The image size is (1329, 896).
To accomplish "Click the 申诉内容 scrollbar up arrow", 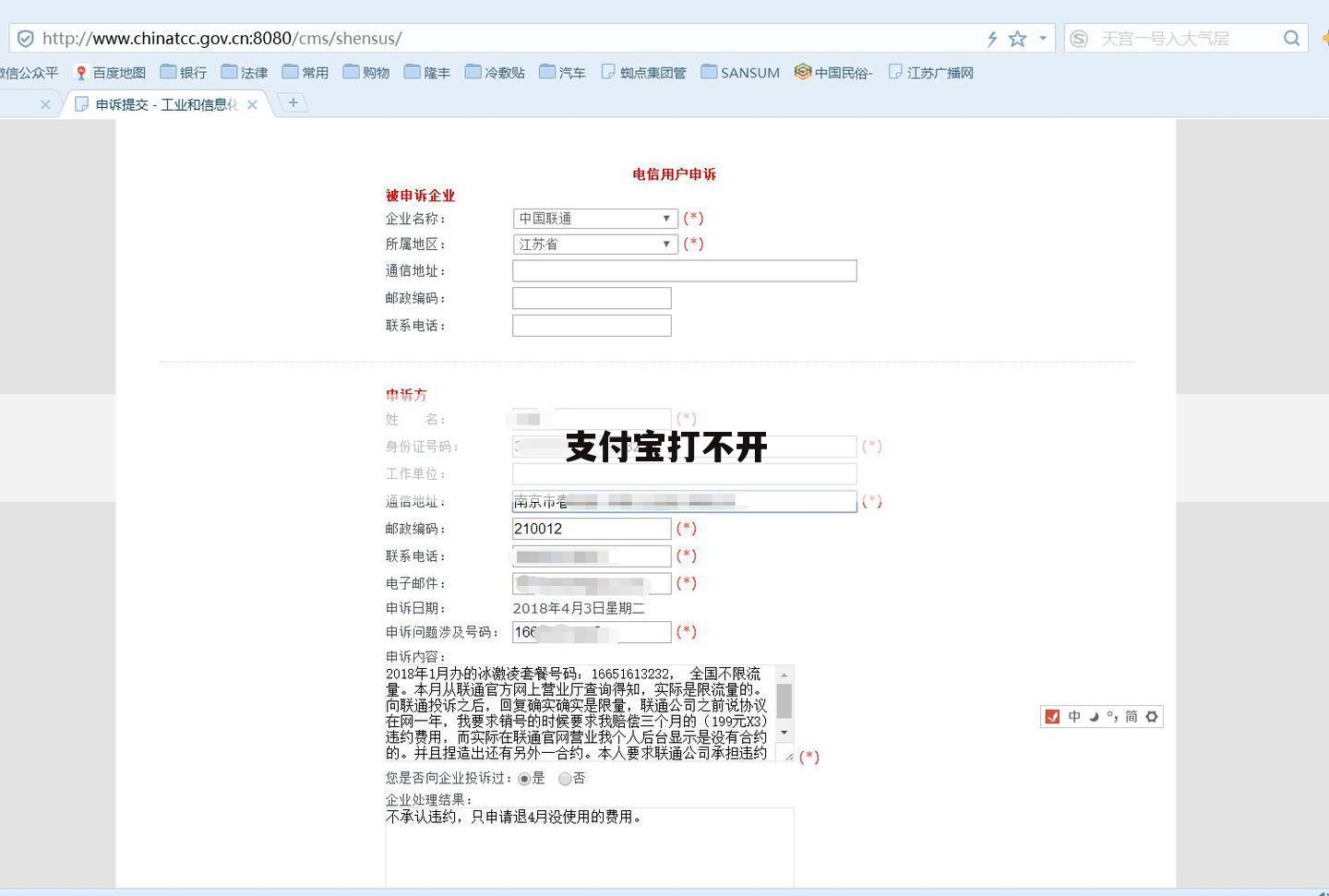I will 784,675.
